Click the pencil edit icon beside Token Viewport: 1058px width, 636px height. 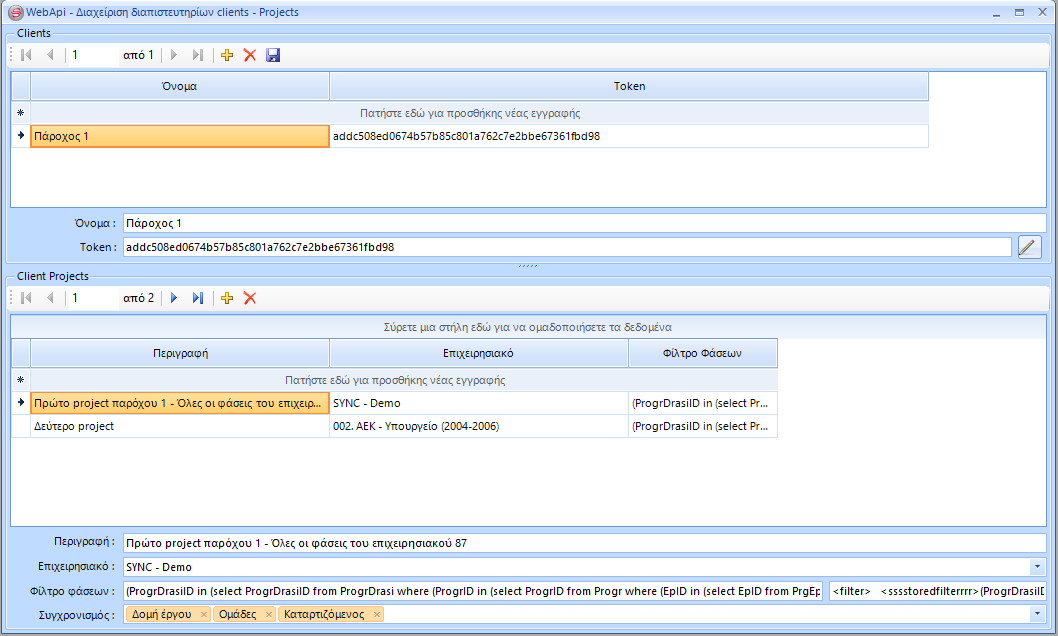click(x=1029, y=247)
